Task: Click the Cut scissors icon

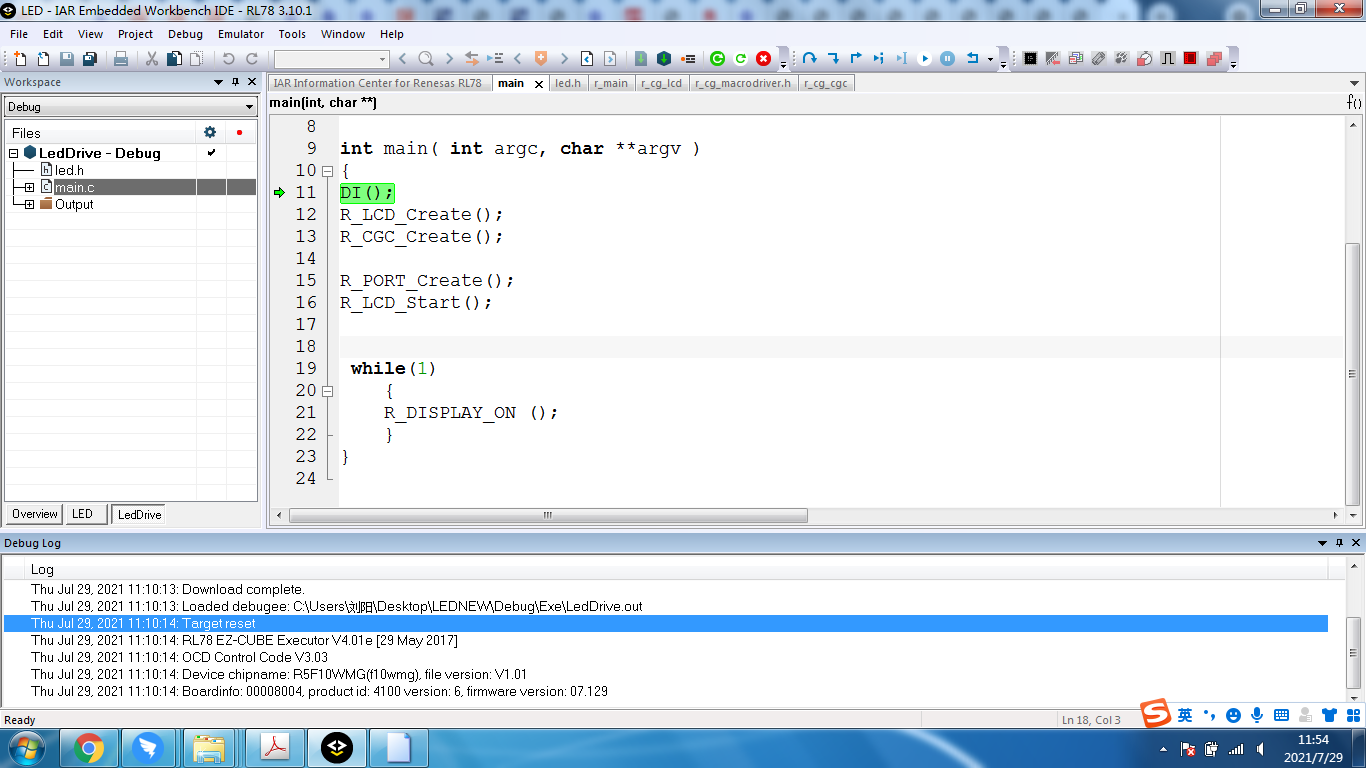Action: pyautogui.click(x=152, y=59)
